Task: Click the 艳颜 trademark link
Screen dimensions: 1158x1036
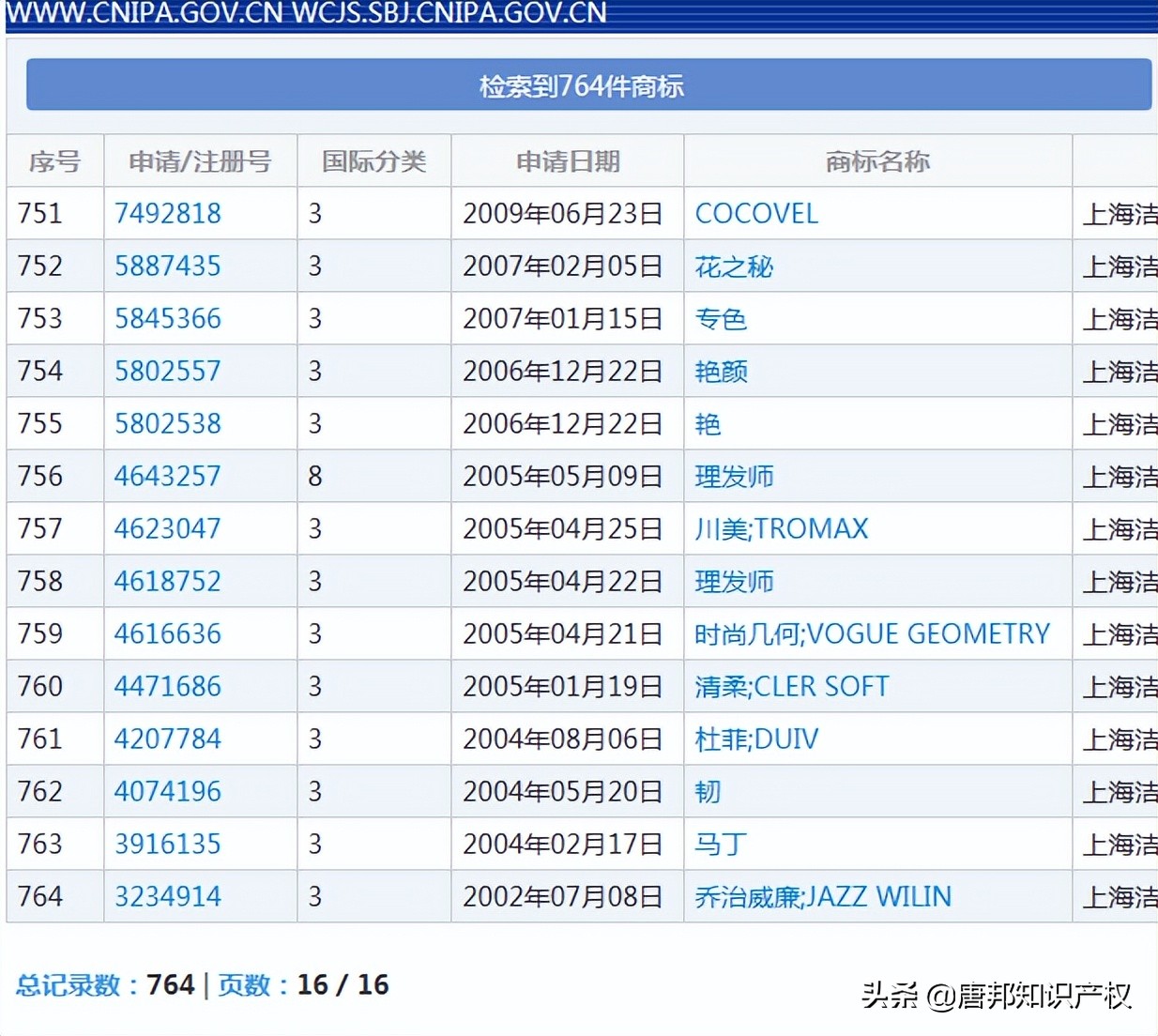Action: (721, 372)
